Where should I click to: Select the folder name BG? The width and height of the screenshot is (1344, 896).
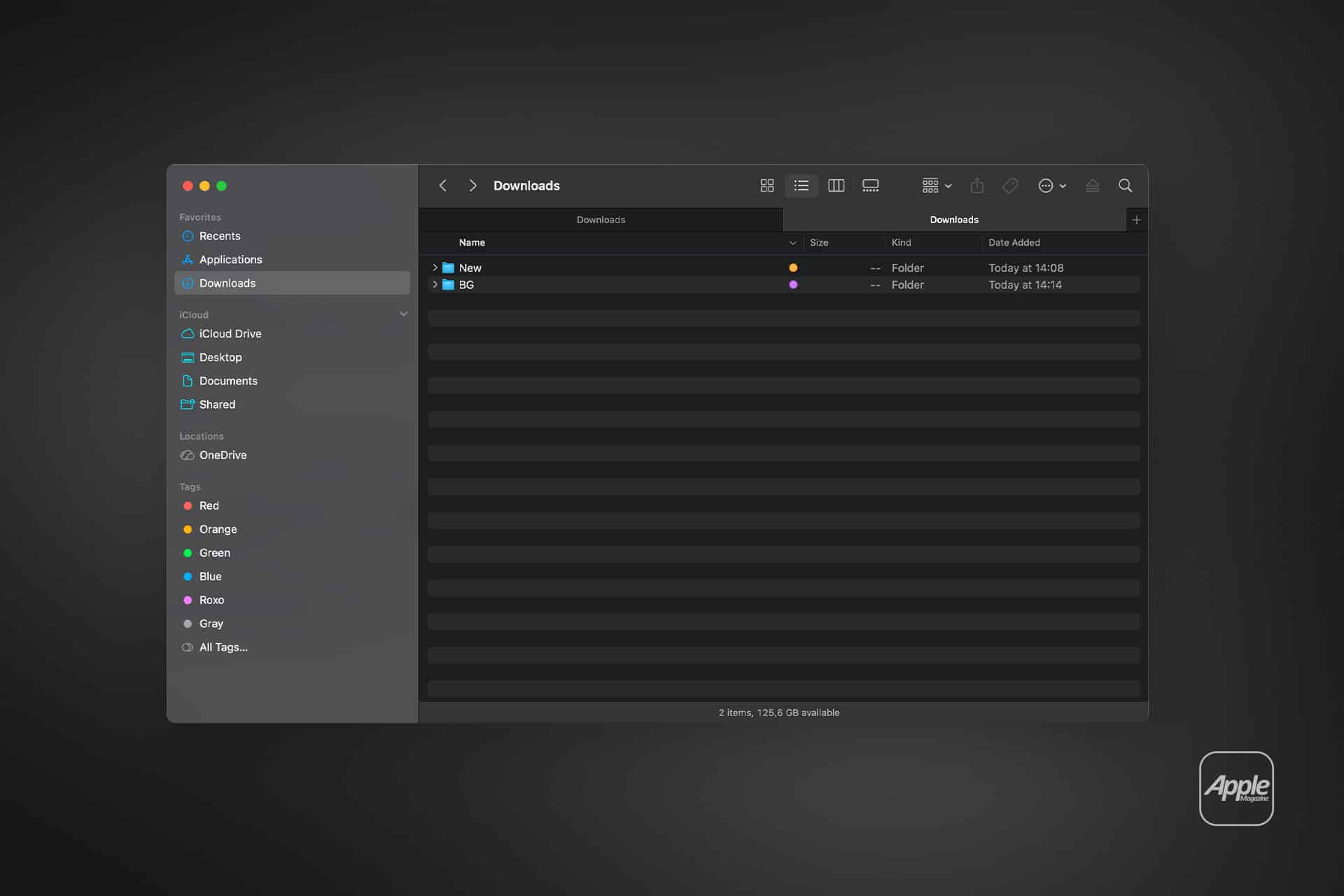tap(466, 285)
